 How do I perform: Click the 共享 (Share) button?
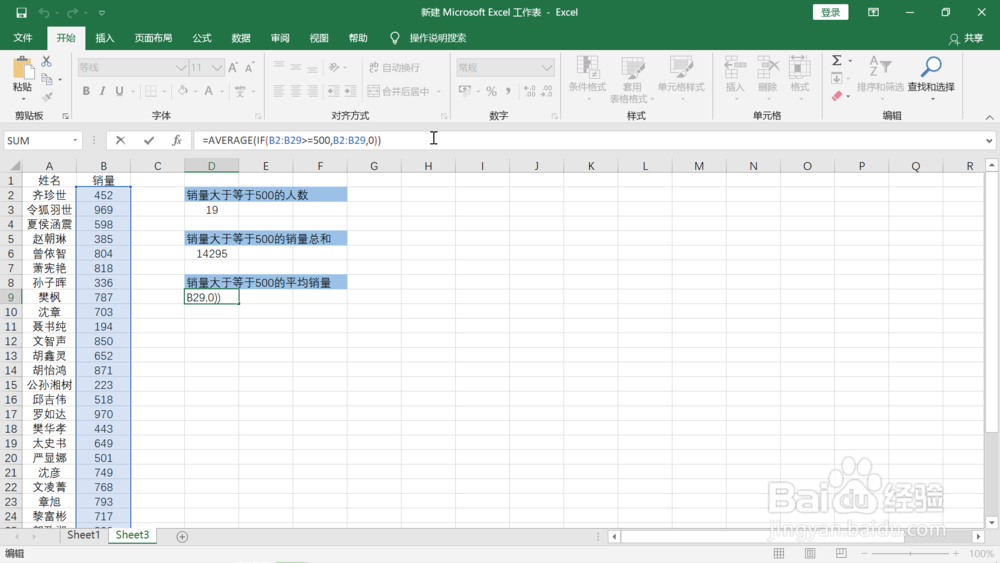[x=966, y=38]
